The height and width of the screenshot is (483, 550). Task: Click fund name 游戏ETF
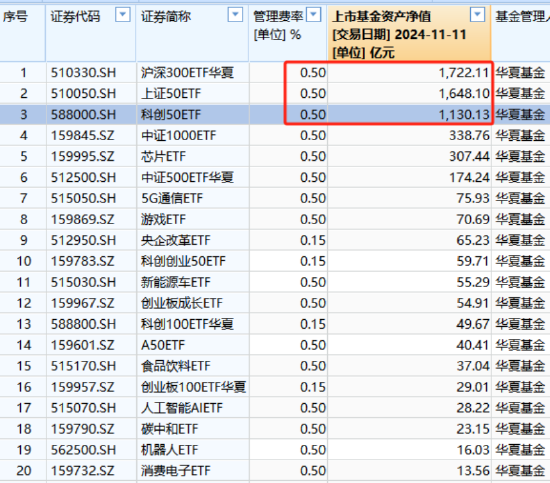(x=163, y=220)
